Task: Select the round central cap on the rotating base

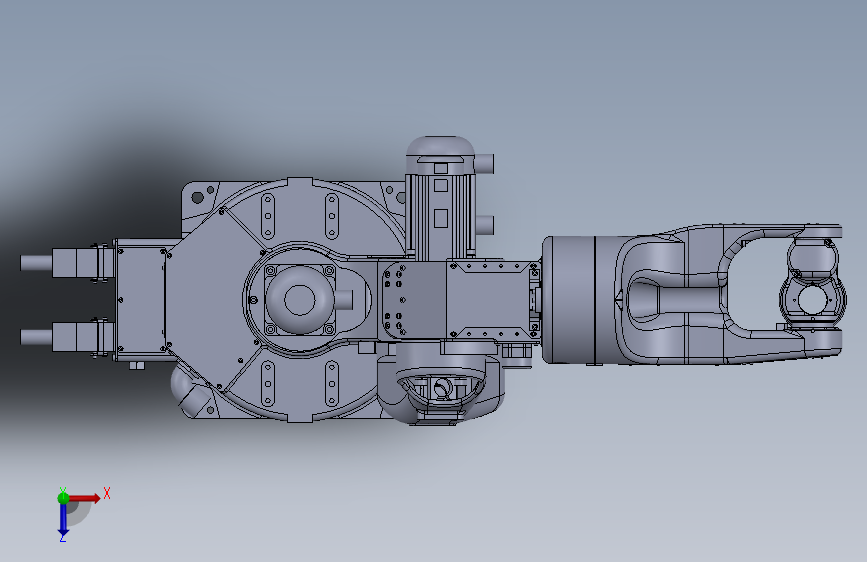Action: (299, 299)
